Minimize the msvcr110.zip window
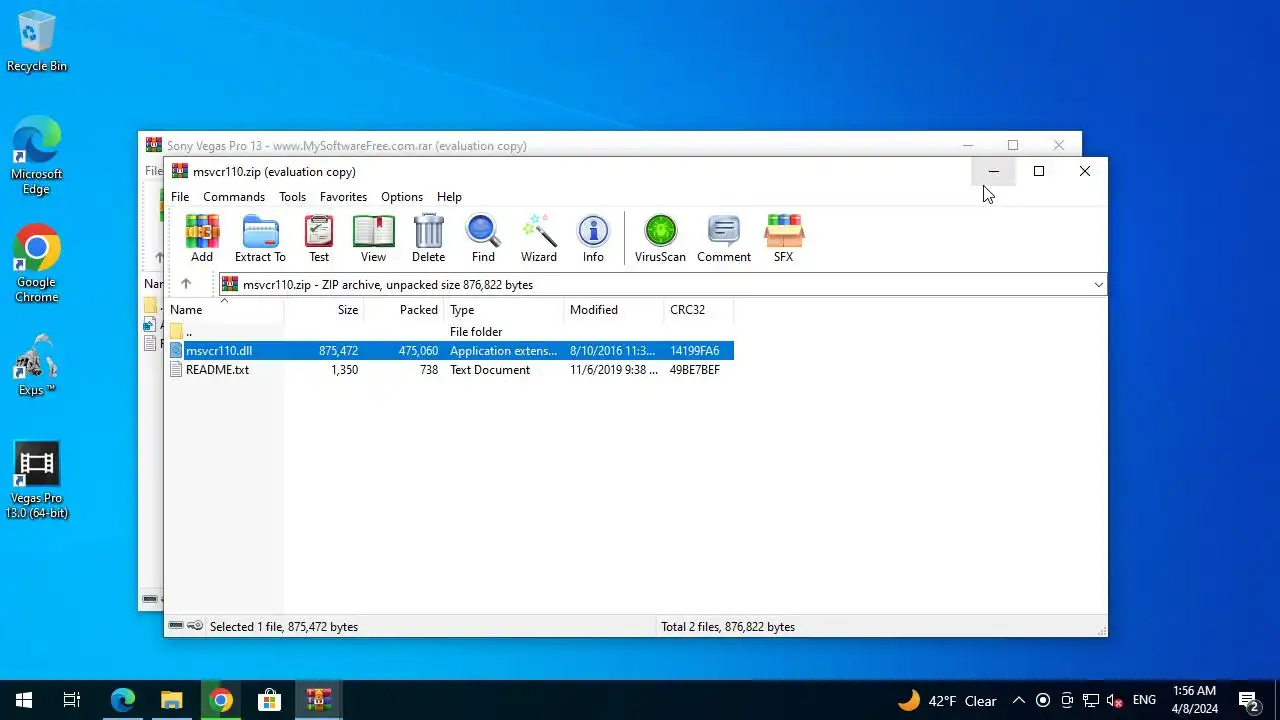Screen dimensions: 1280x720 pyautogui.click(x=993, y=171)
